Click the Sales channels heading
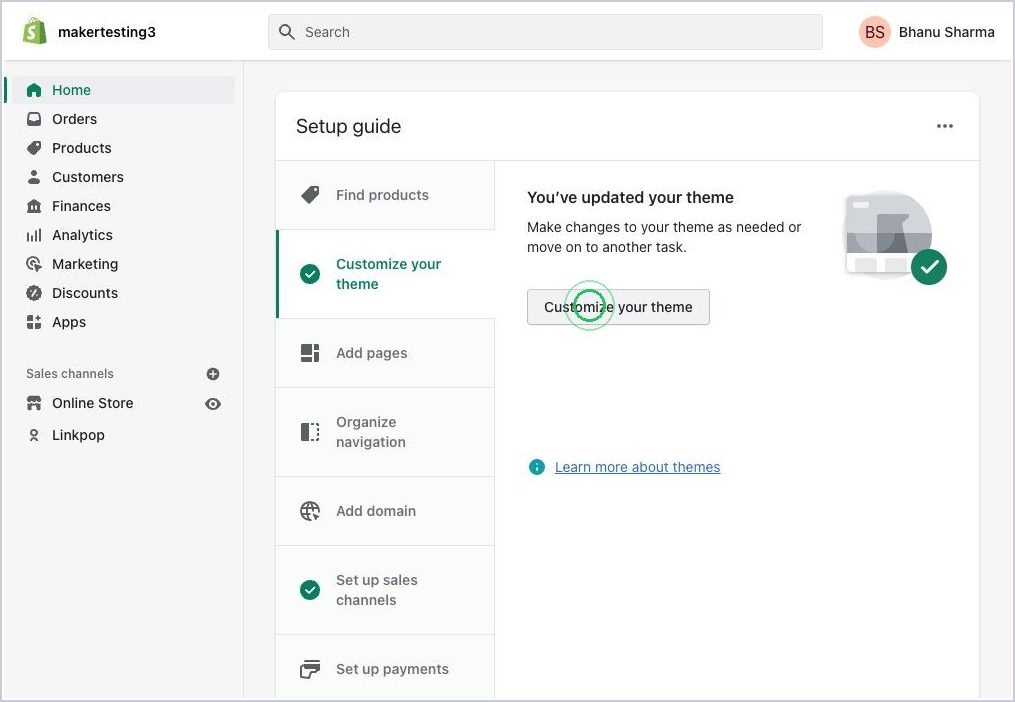1015x702 pixels. 70,374
